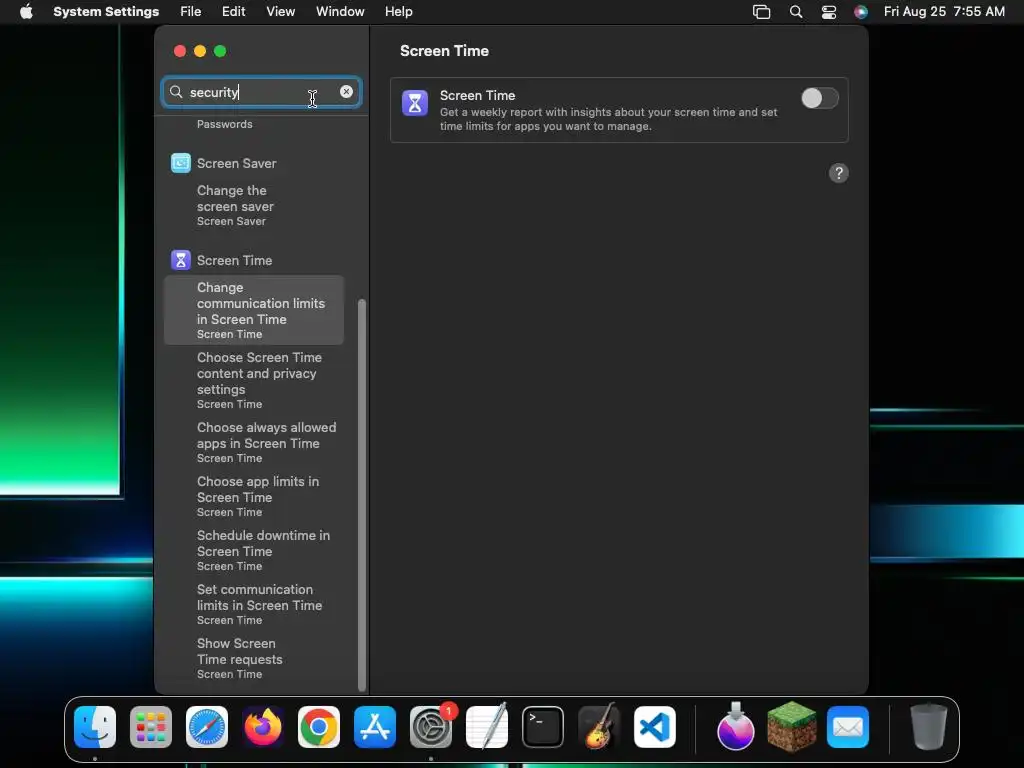Open Set communication limits in Screen Time

pos(253,604)
